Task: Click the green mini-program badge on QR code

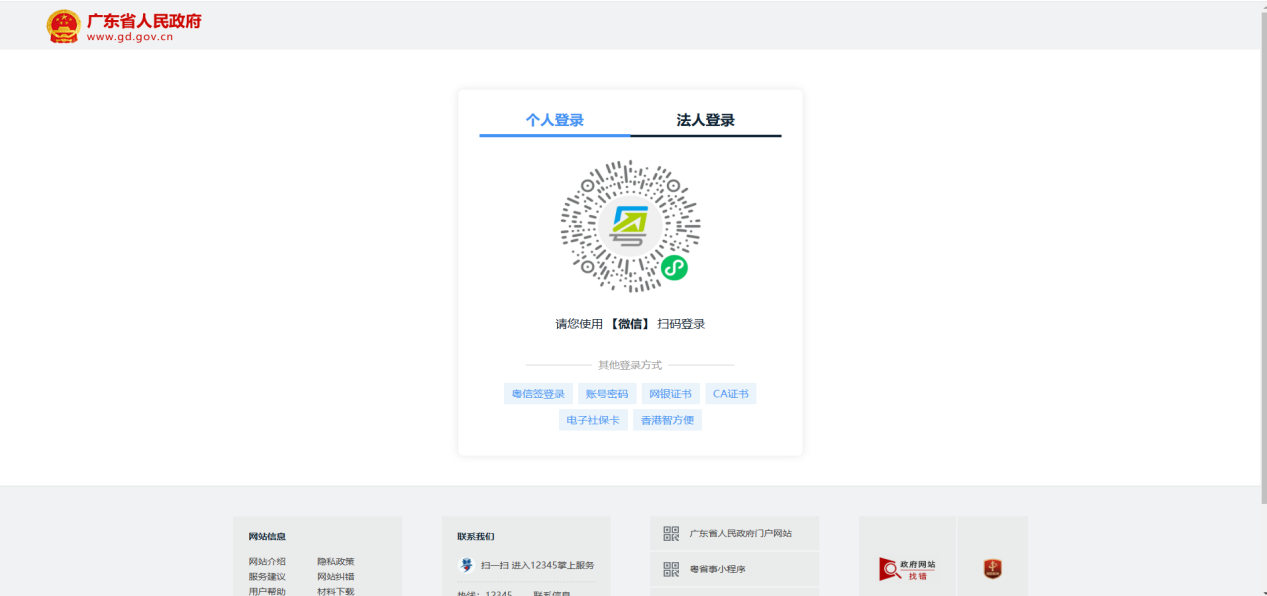Action: coord(674,268)
